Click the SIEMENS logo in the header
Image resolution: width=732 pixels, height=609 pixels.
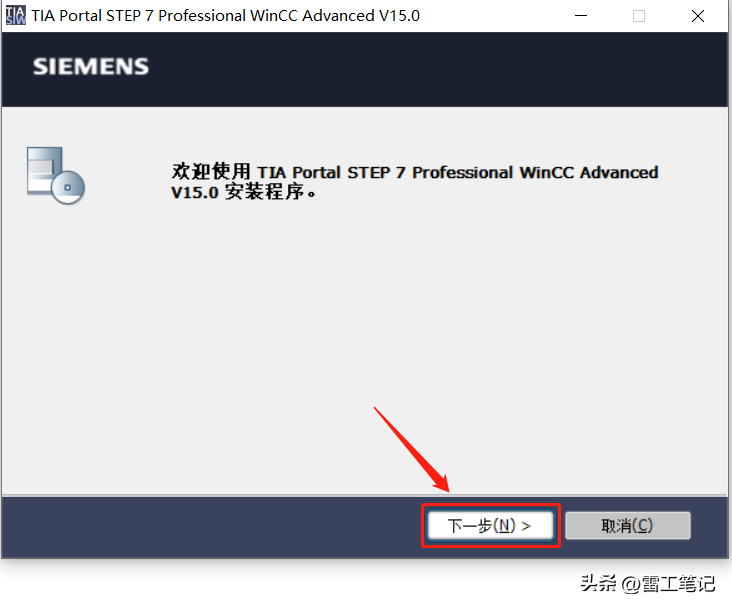point(91,66)
